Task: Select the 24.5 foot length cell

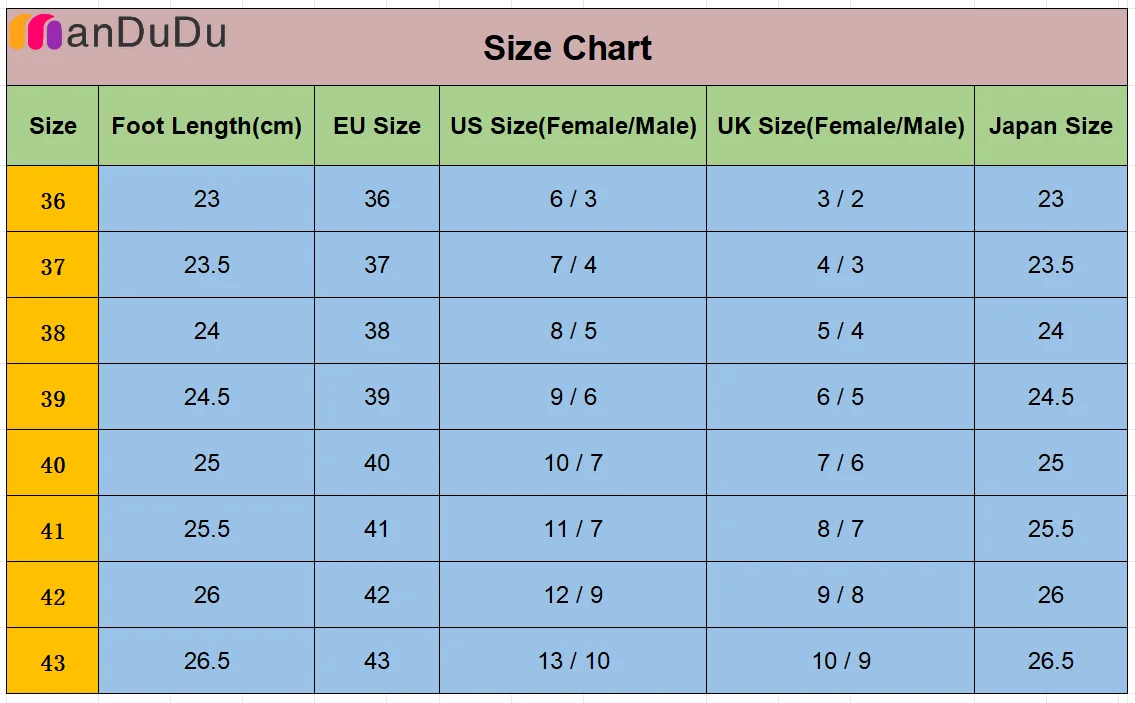Action: [x=206, y=397]
